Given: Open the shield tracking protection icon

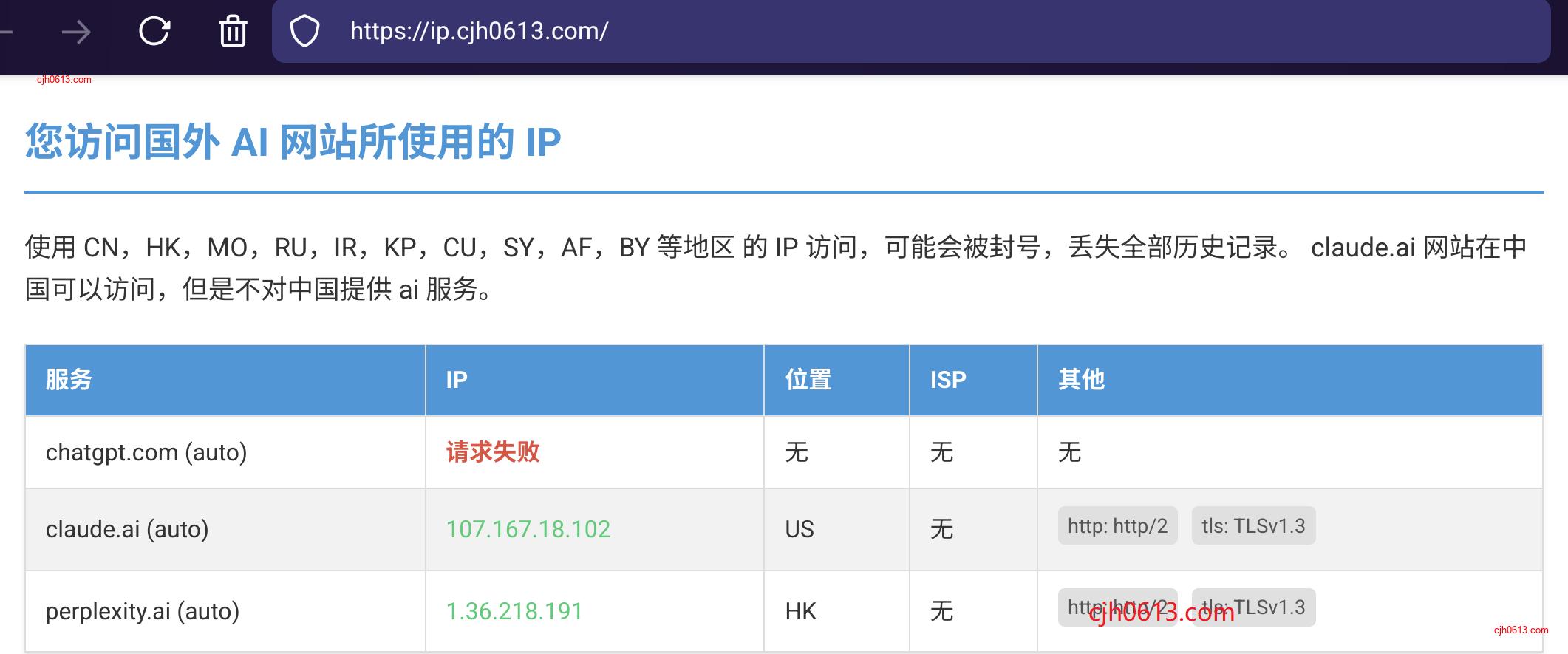Looking at the screenshot, I should [x=304, y=31].
